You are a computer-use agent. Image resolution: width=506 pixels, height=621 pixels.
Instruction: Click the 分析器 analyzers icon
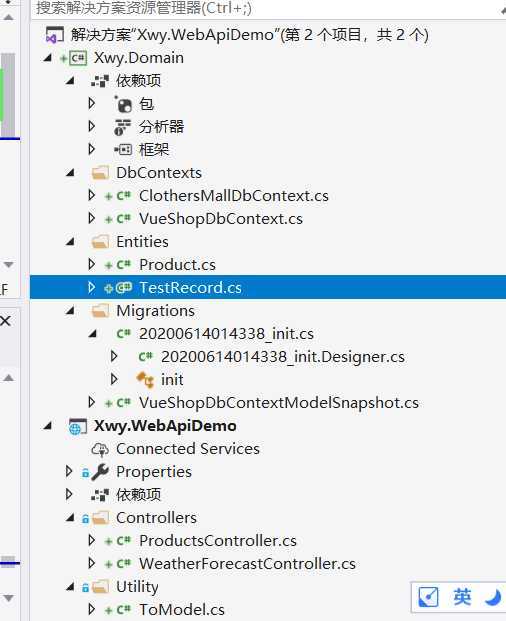(x=122, y=127)
